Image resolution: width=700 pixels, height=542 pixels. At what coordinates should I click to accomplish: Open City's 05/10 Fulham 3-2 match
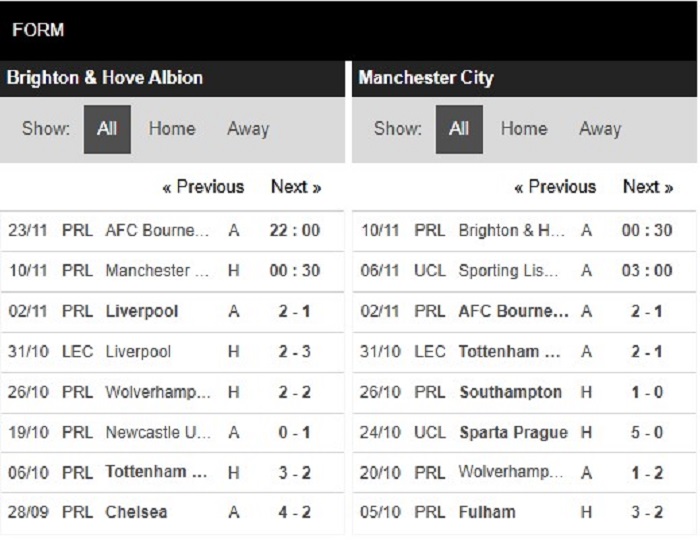pyautogui.click(x=524, y=513)
